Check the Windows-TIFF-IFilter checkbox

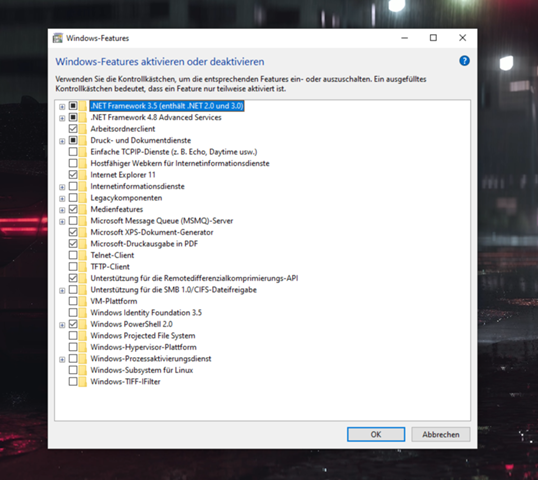tap(73, 382)
